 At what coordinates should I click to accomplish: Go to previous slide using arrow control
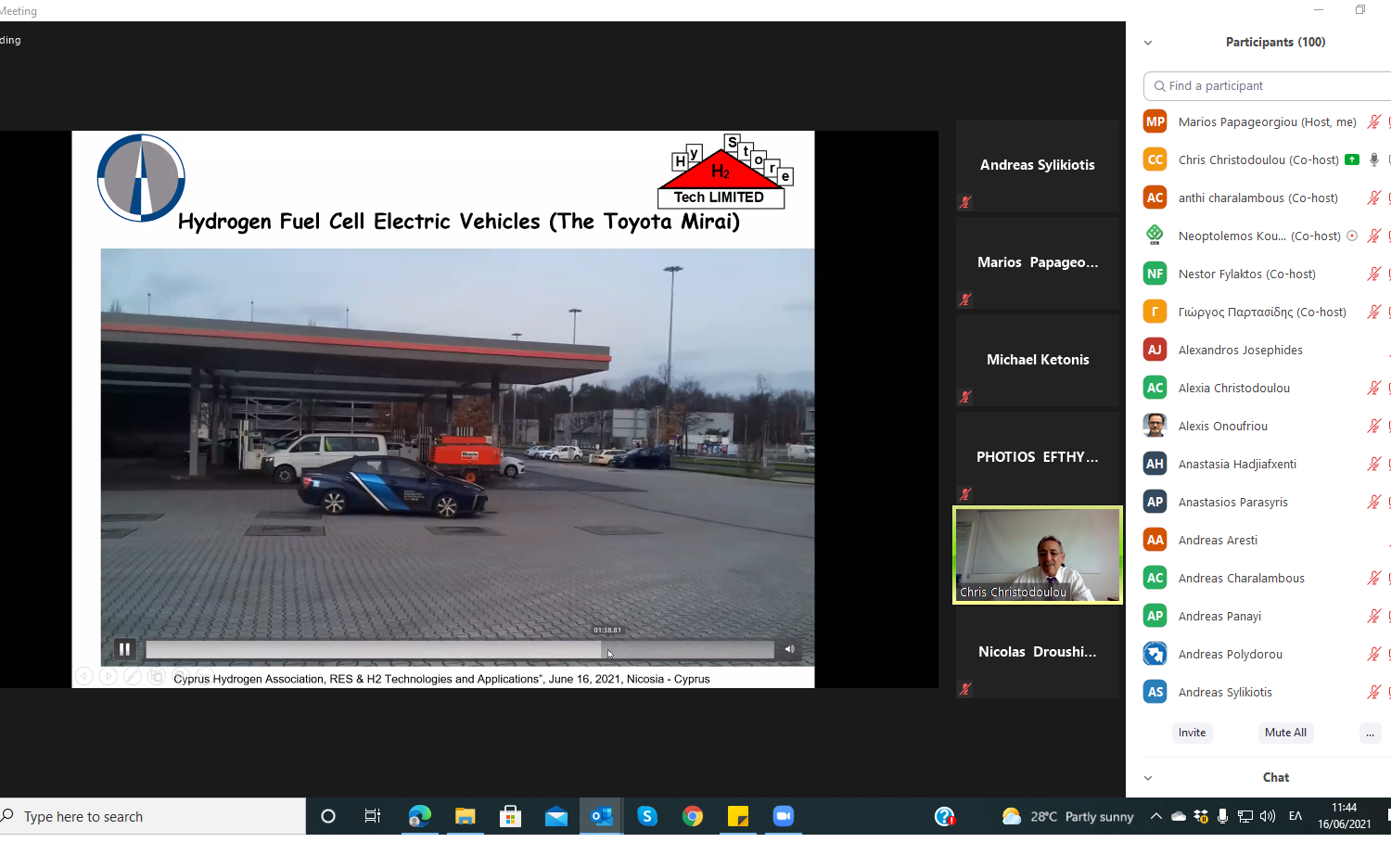83,676
